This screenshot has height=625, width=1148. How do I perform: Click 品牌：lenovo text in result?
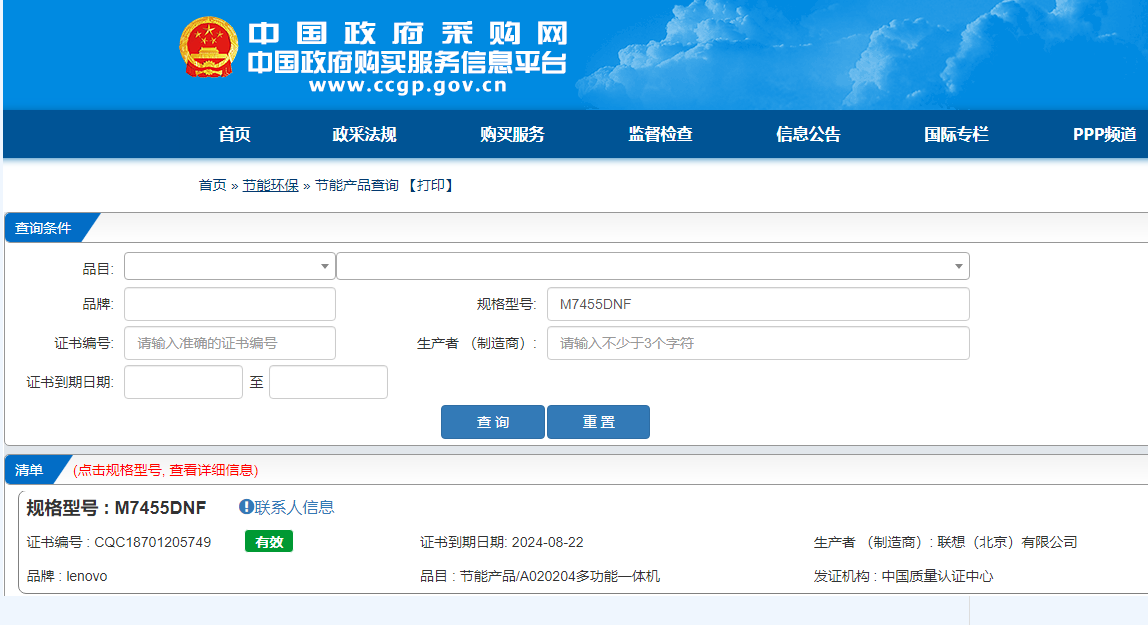pos(67,576)
